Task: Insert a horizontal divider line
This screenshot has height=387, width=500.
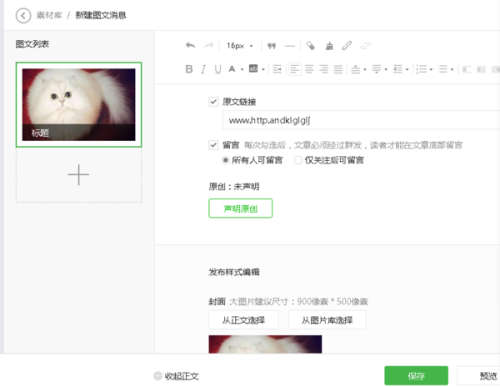Action: tap(290, 46)
